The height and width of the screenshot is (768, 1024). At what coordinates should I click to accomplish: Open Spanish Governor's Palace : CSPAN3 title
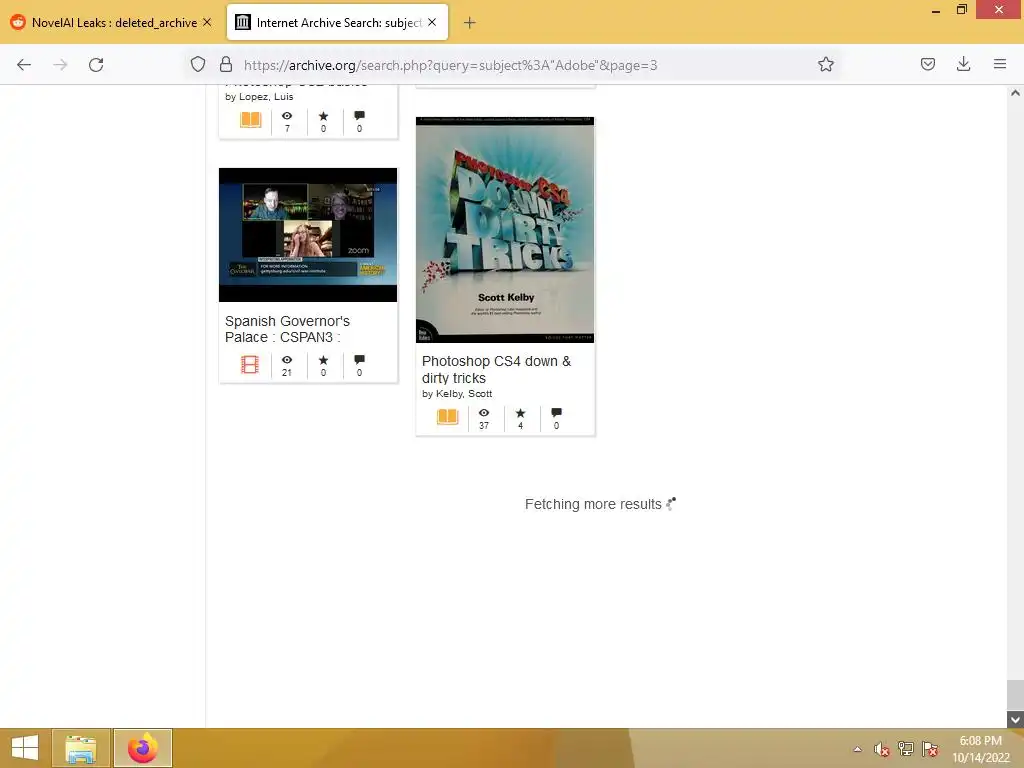click(x=287, y=329)
